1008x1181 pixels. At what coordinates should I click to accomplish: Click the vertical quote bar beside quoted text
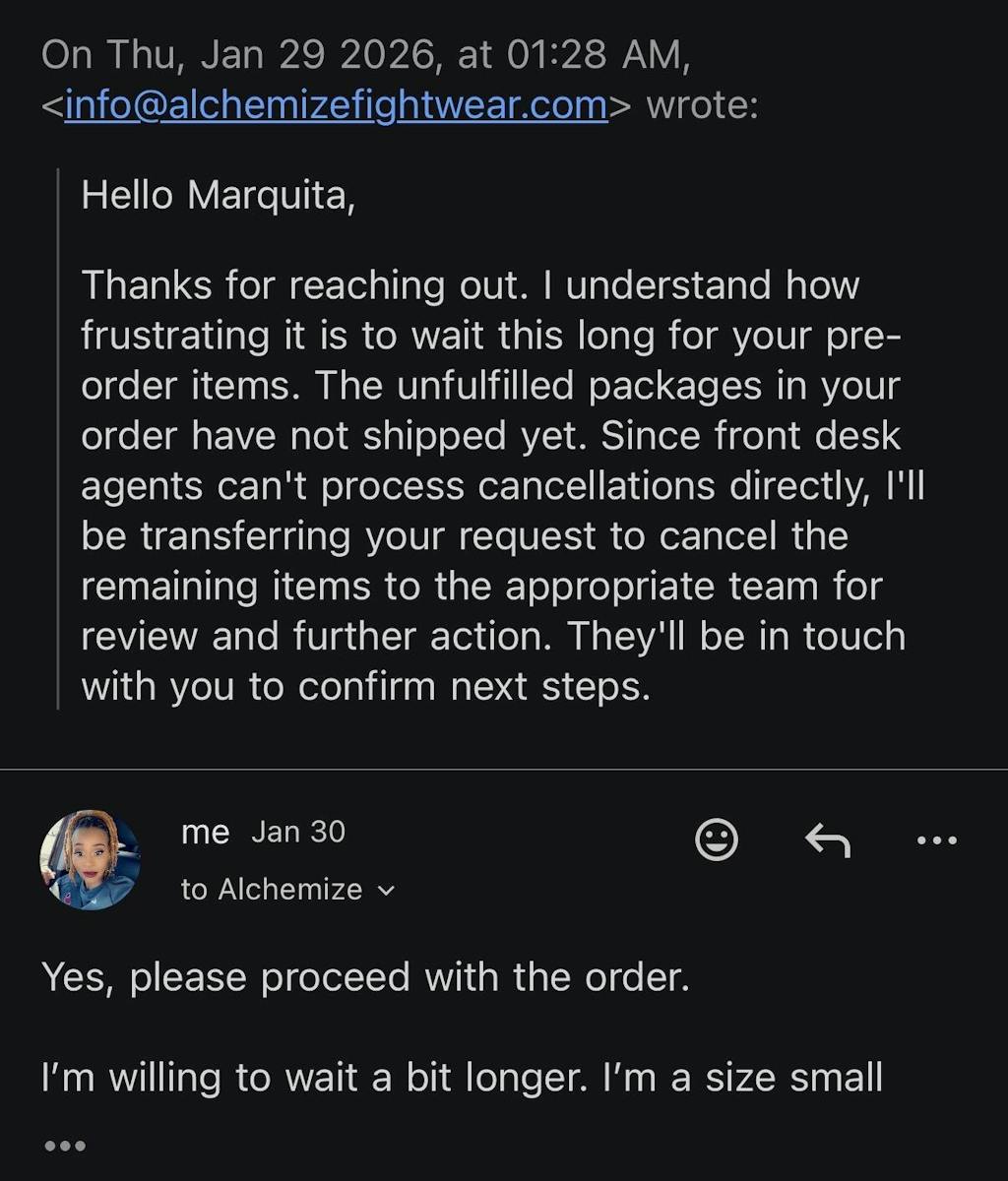[58, 438]
